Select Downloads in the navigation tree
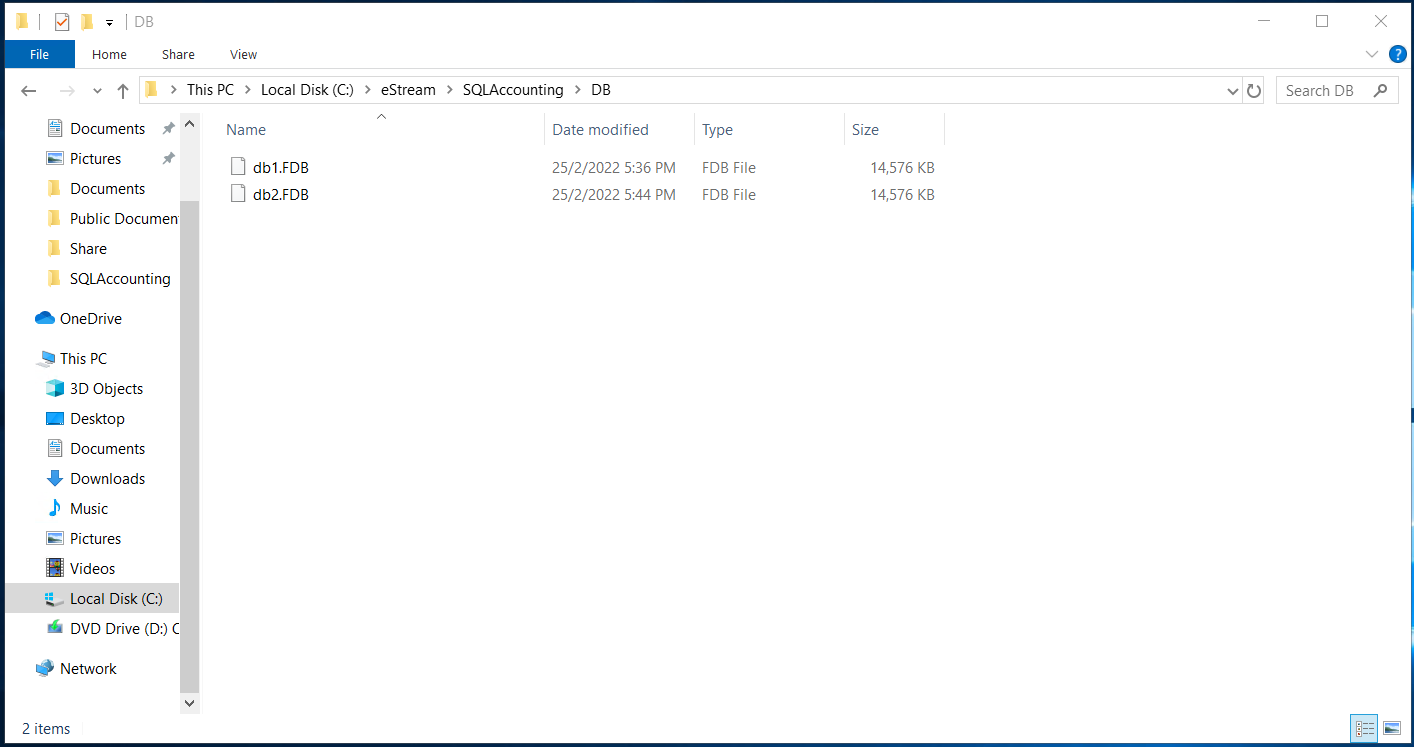The height and width of the screenshot is (747, 1414). (107, 479)
